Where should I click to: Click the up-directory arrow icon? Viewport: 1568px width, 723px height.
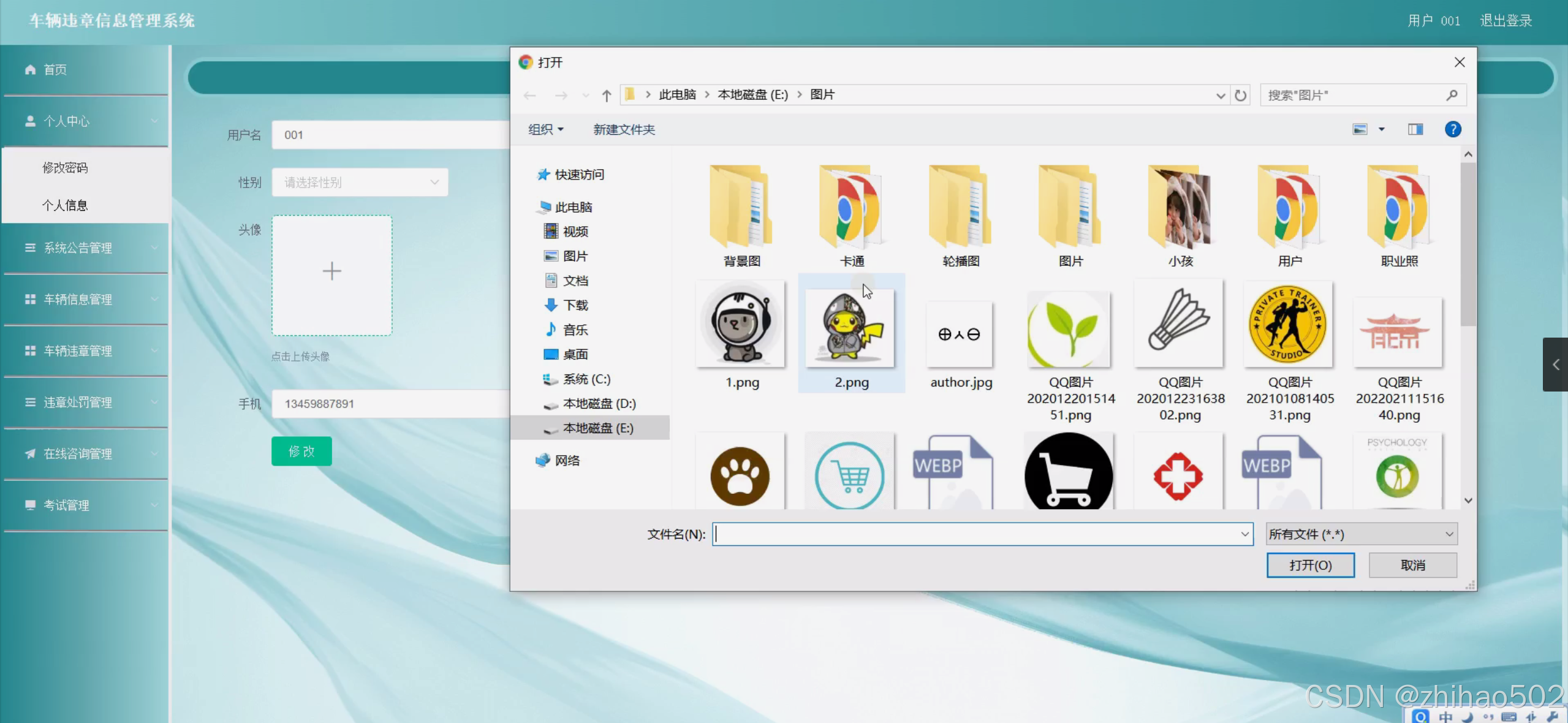[606, 96]
